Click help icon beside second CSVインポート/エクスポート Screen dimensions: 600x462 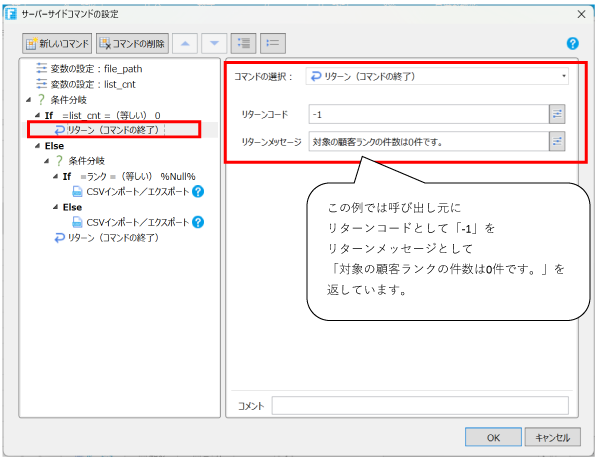pos(198,222)
